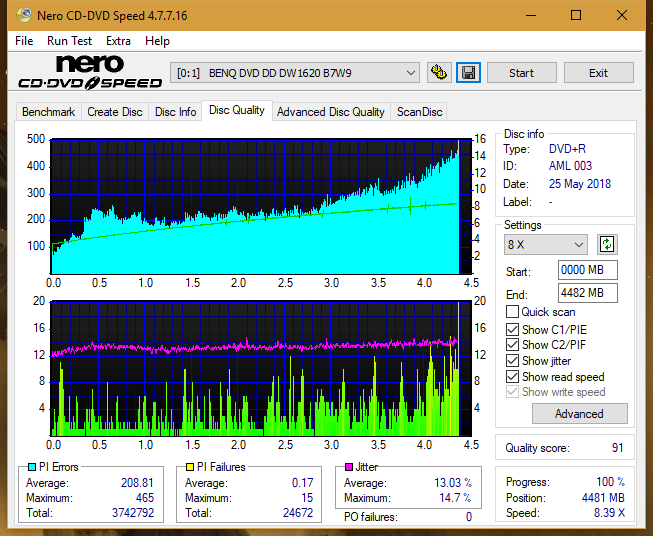Disable Show C2/PIF checkbox
This screenshot has height=536, width=653.
[512, 345]
